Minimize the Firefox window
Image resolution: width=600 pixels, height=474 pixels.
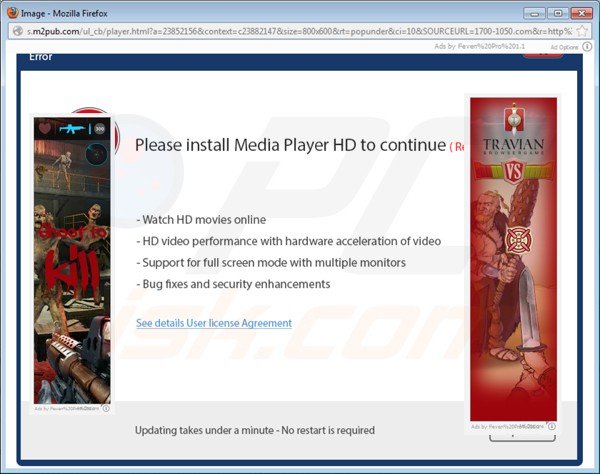pos(534,14)
